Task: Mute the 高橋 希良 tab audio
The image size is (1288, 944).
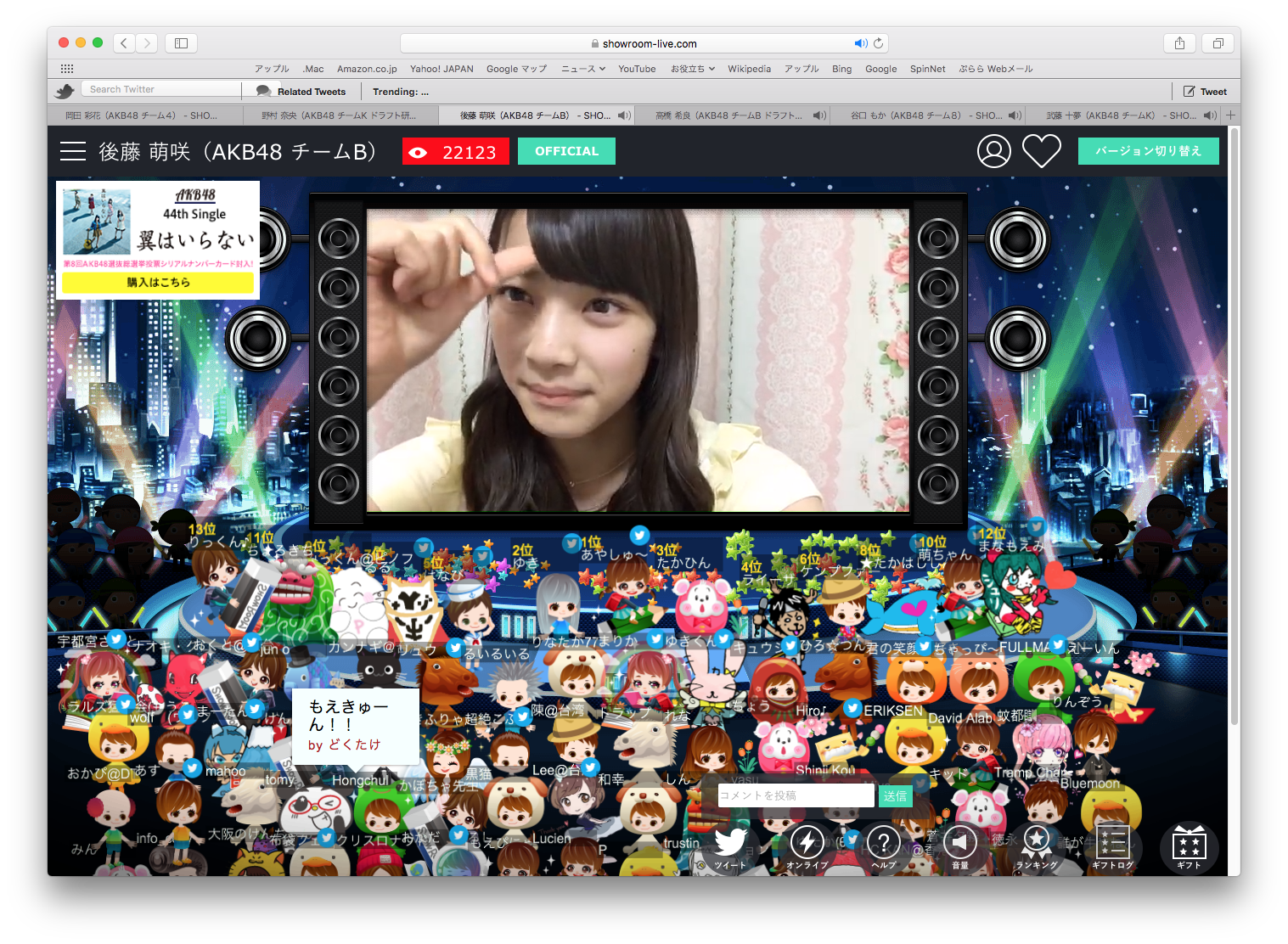Action: (x=818, y=115)
